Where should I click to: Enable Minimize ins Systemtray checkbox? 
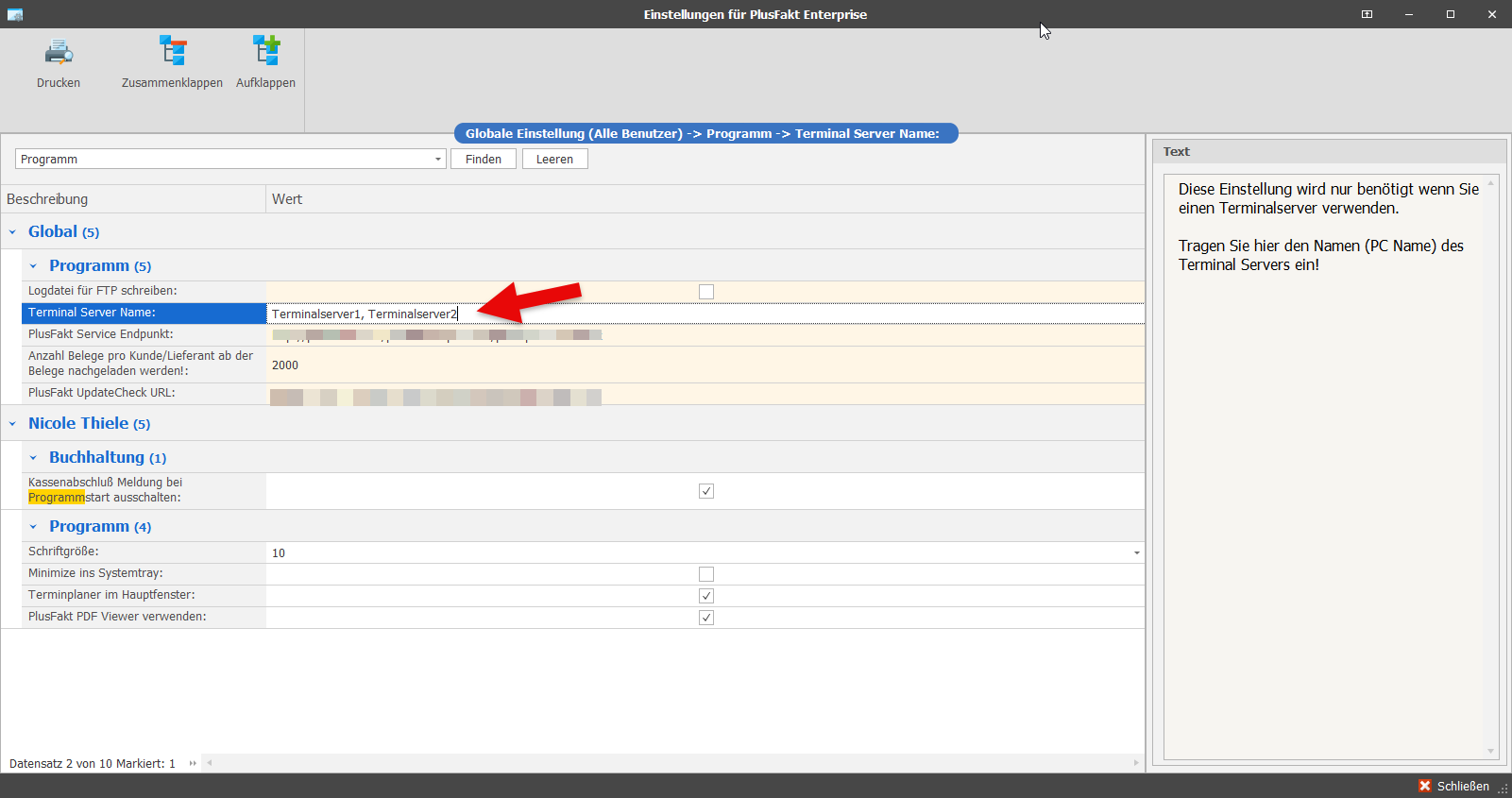coord(706,574)
